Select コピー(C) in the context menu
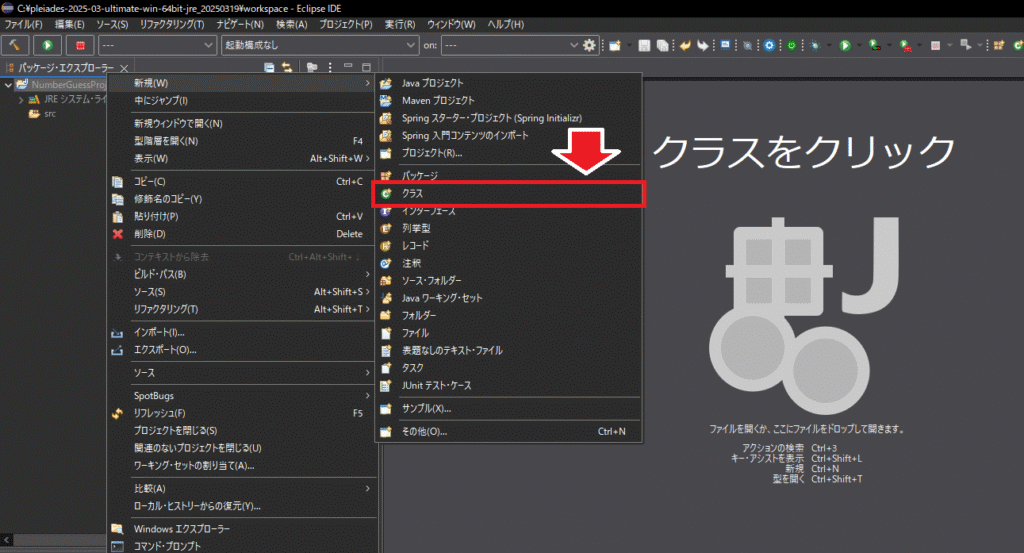Viewport: 1024px width, 553px height. tap(241, 182)
